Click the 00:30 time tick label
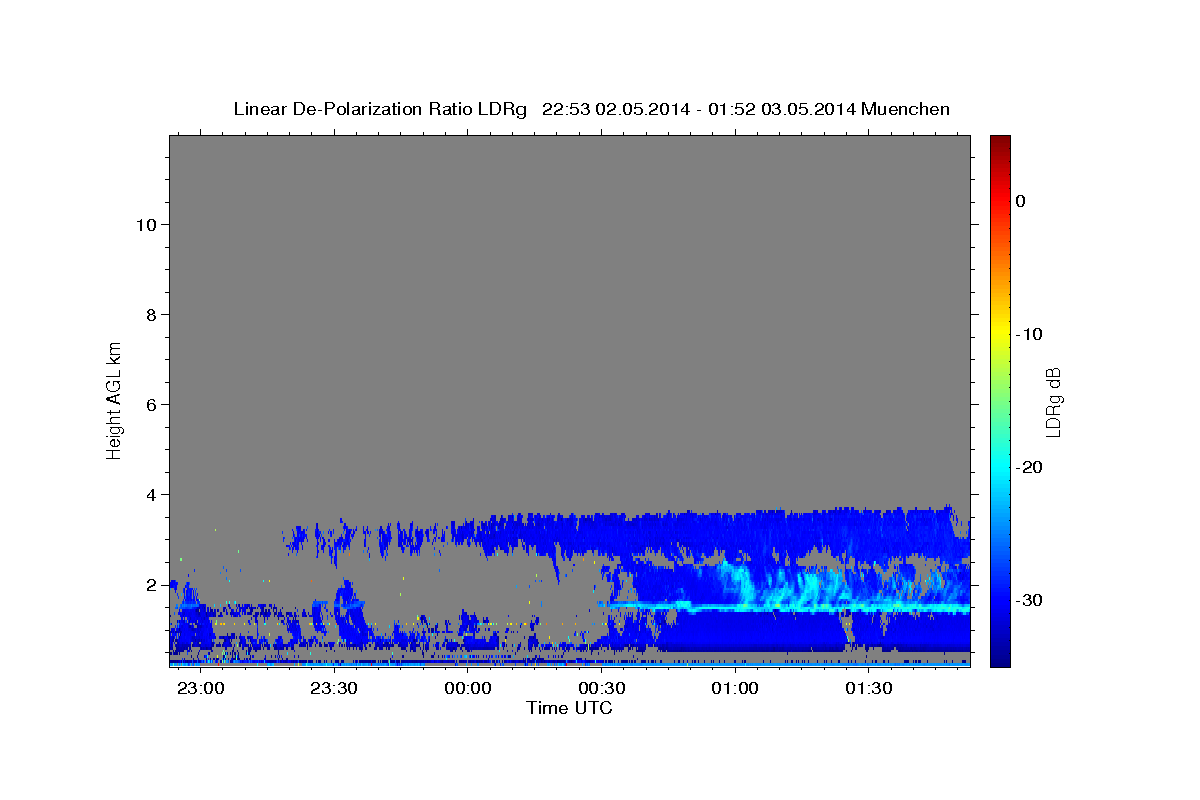Screen dimensions: 1200x800 tap(601, 688)
